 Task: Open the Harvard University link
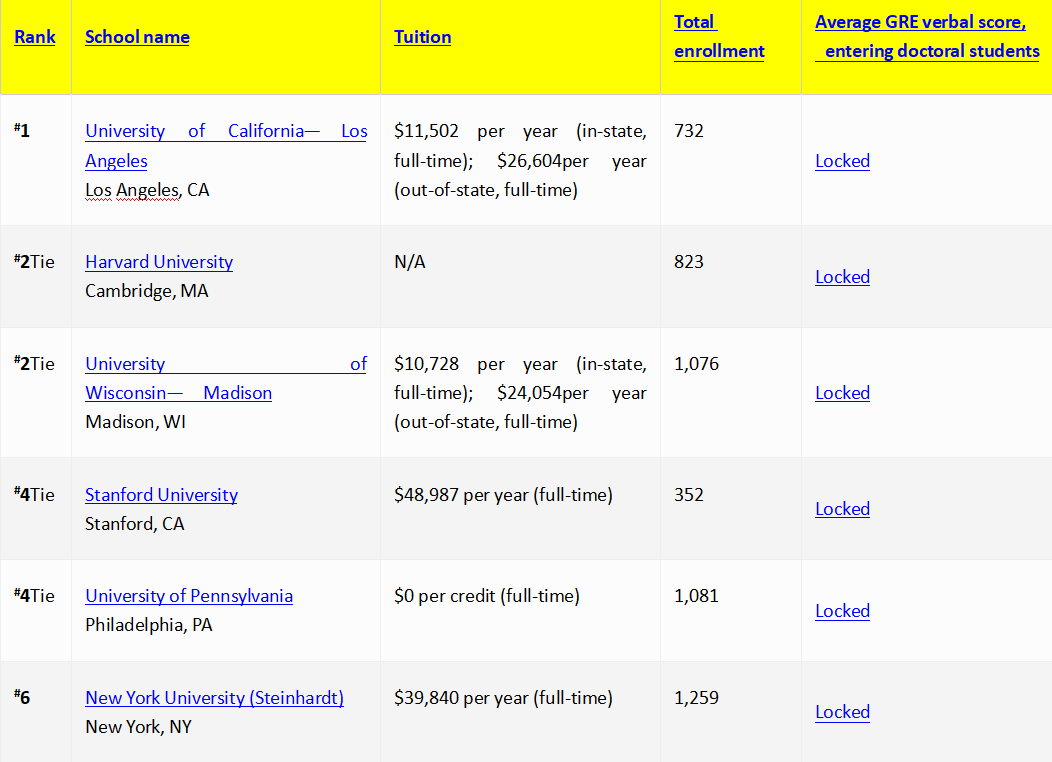coord(159,262)
